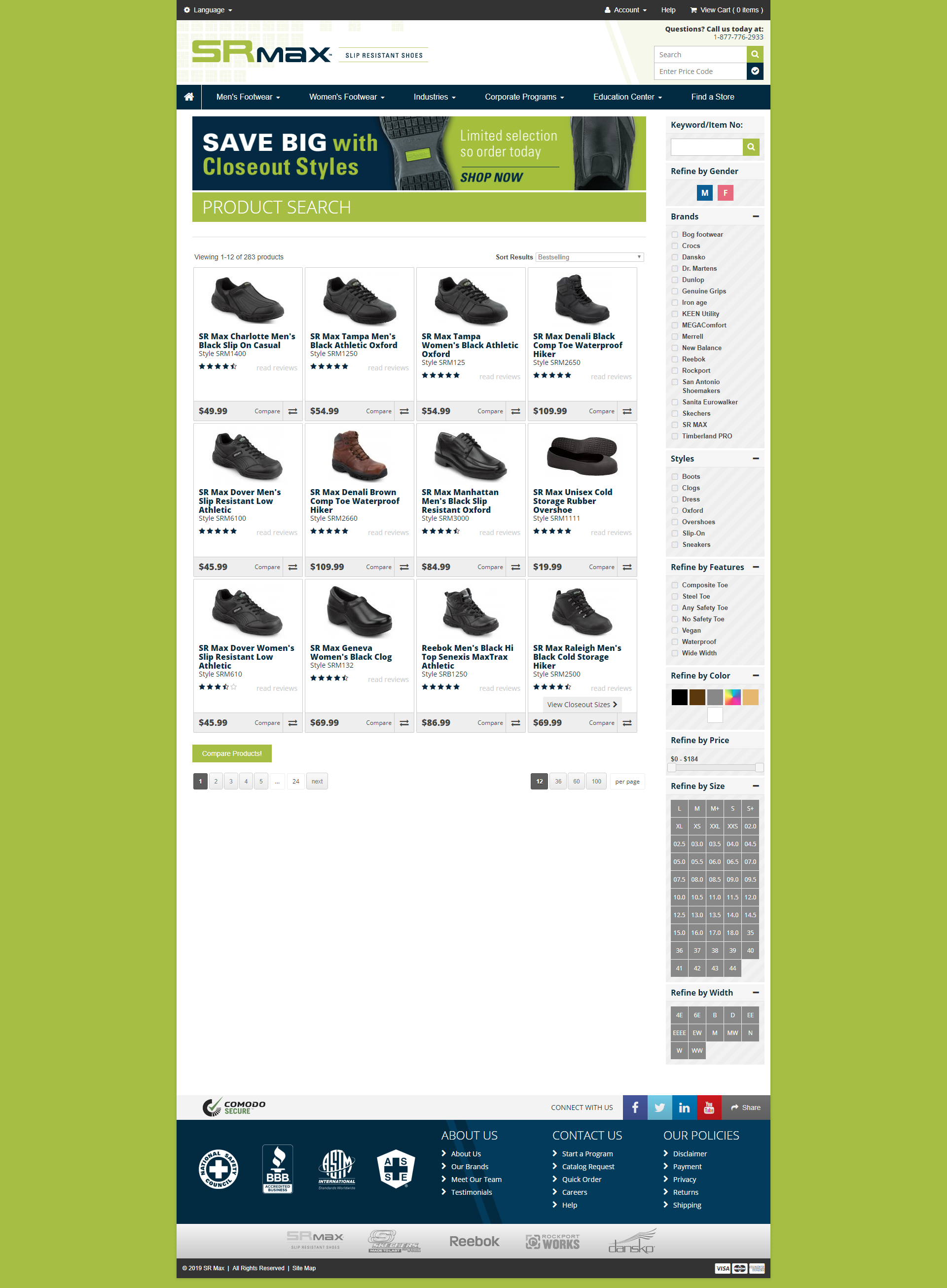Check the Slip-On style checkbox
Screen dimensions: 947x1288
675,534
